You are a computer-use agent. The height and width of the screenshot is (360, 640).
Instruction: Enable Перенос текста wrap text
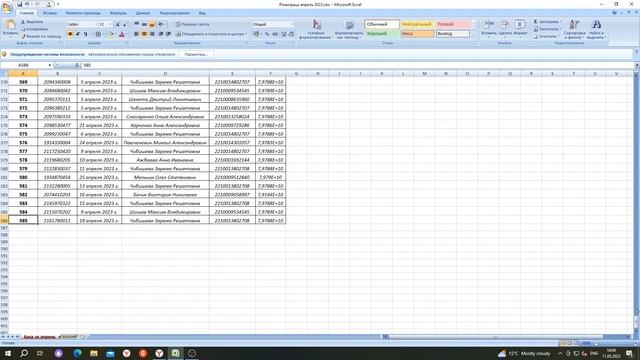pyautogui.click(x=193, y=24)
